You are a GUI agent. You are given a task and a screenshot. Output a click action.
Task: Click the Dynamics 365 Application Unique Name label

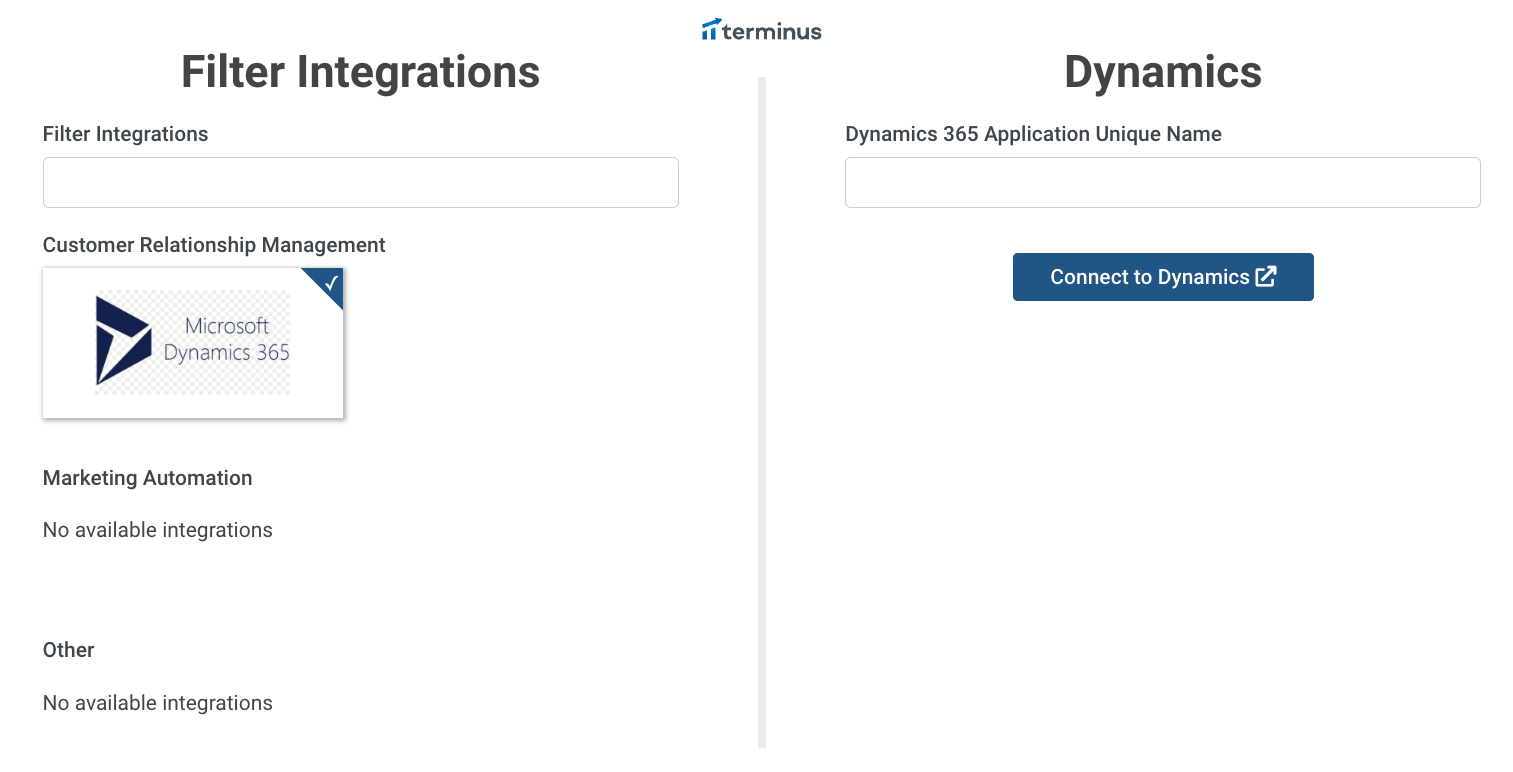click(x=1034, y=134)
